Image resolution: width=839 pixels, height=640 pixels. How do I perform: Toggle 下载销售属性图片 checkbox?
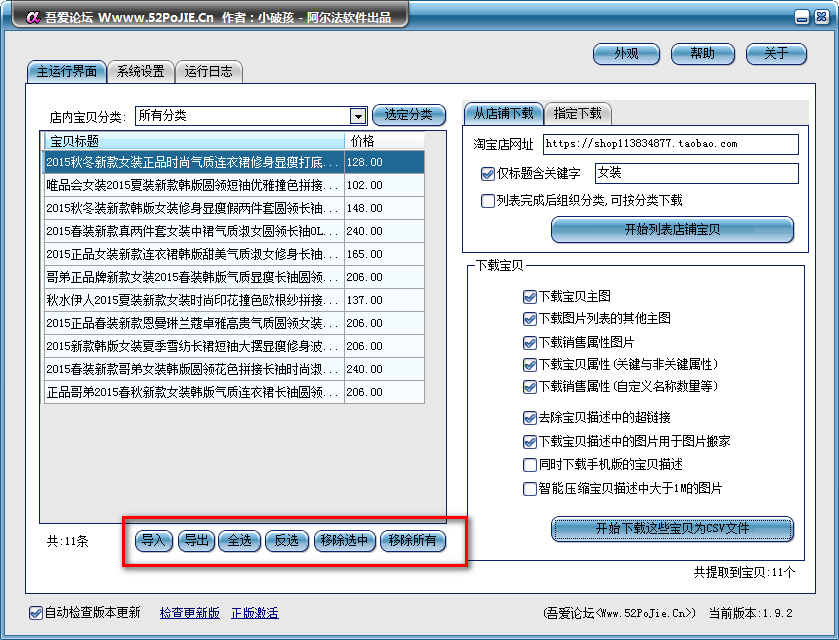pyautogui.click(x=529, y=342)
